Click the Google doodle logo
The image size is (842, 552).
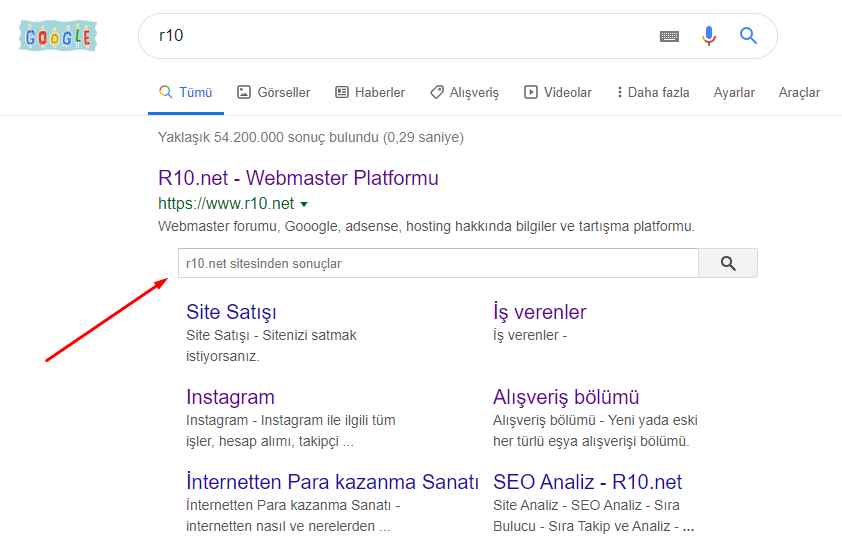58,36
